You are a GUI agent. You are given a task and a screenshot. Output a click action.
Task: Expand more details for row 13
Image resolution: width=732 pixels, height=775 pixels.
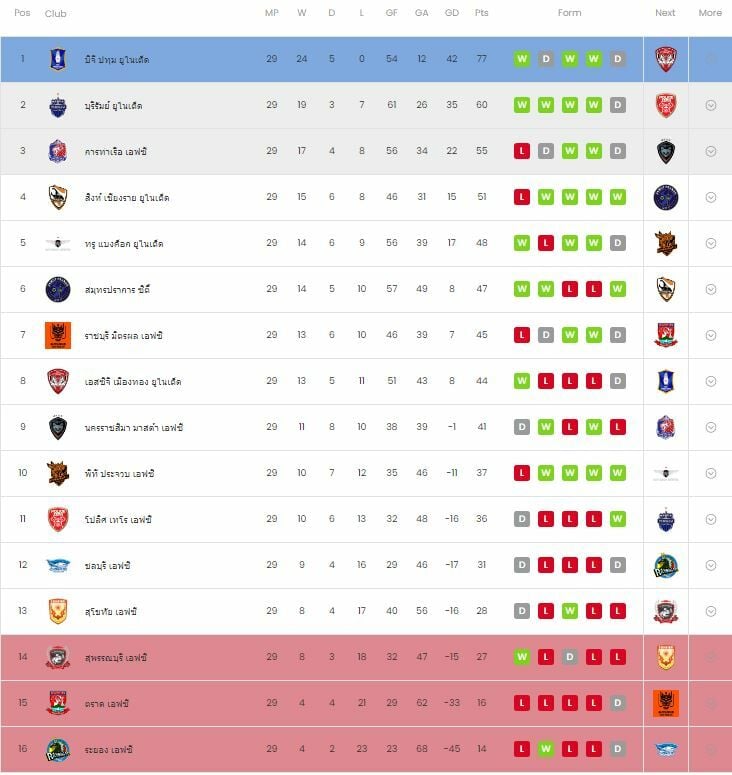coord(711,611)
